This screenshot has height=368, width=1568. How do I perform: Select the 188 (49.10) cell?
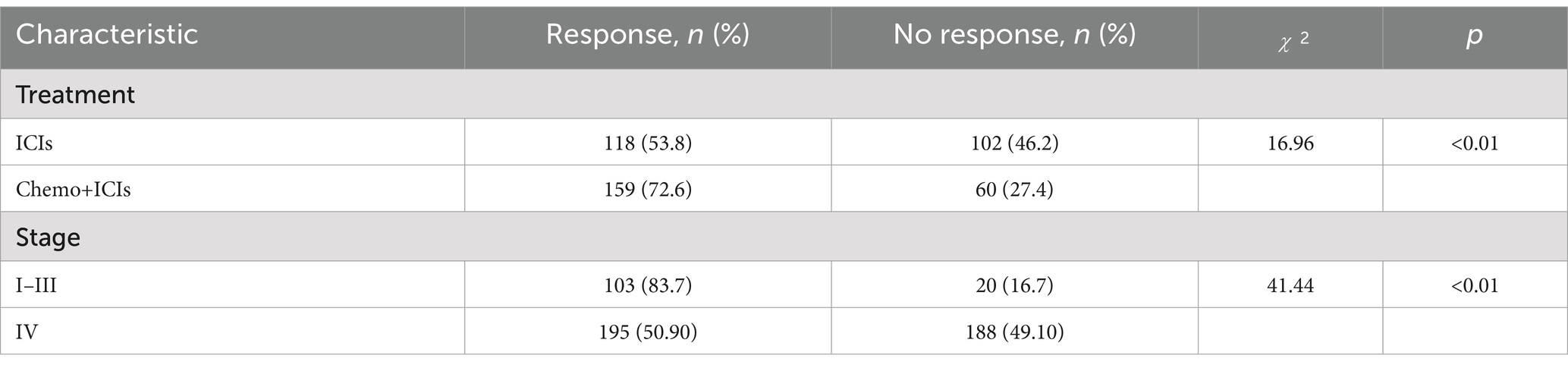[1014, 332]
